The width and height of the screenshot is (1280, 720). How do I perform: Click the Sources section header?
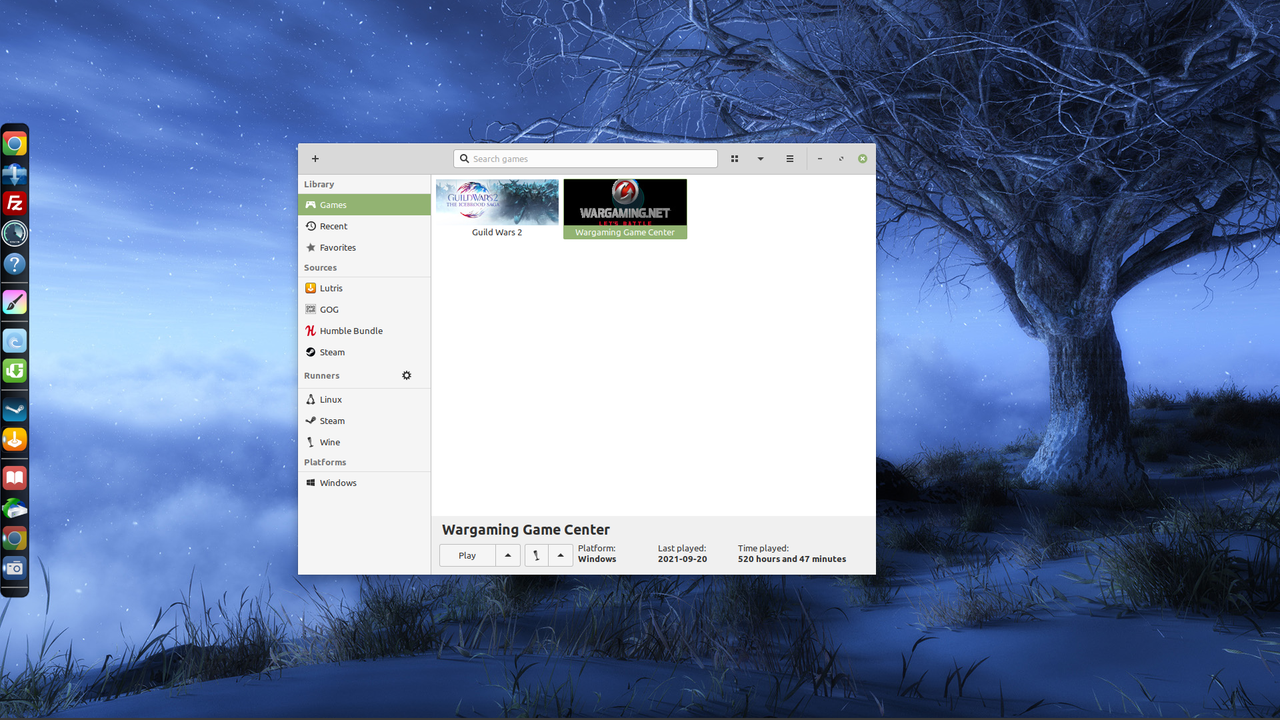[x=320, y=268]
